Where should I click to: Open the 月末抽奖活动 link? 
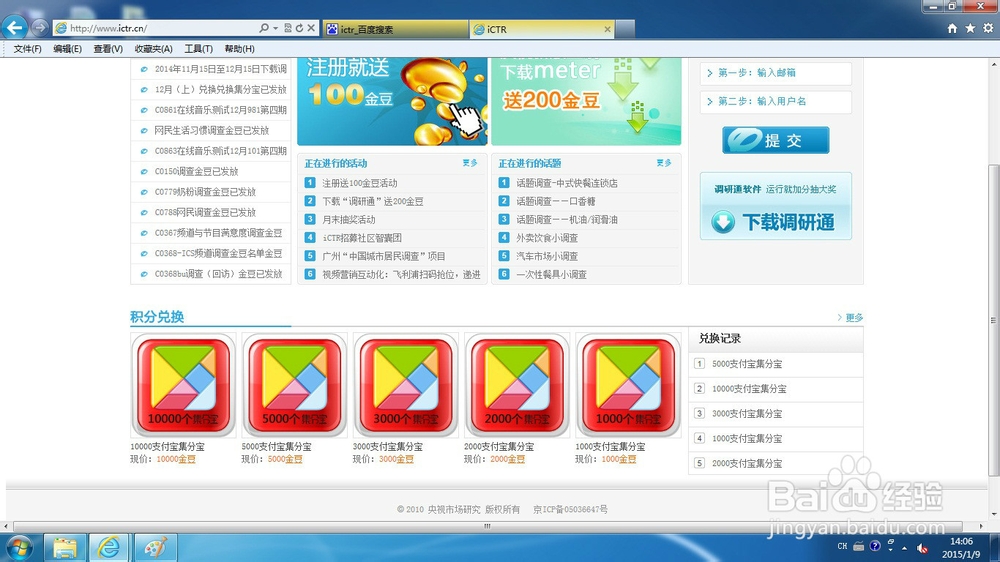pos(349,219)
